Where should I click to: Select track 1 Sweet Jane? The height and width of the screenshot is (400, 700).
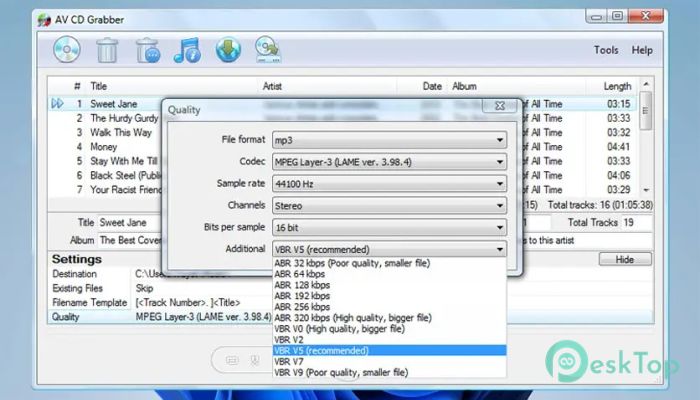[x=113, y=104]
